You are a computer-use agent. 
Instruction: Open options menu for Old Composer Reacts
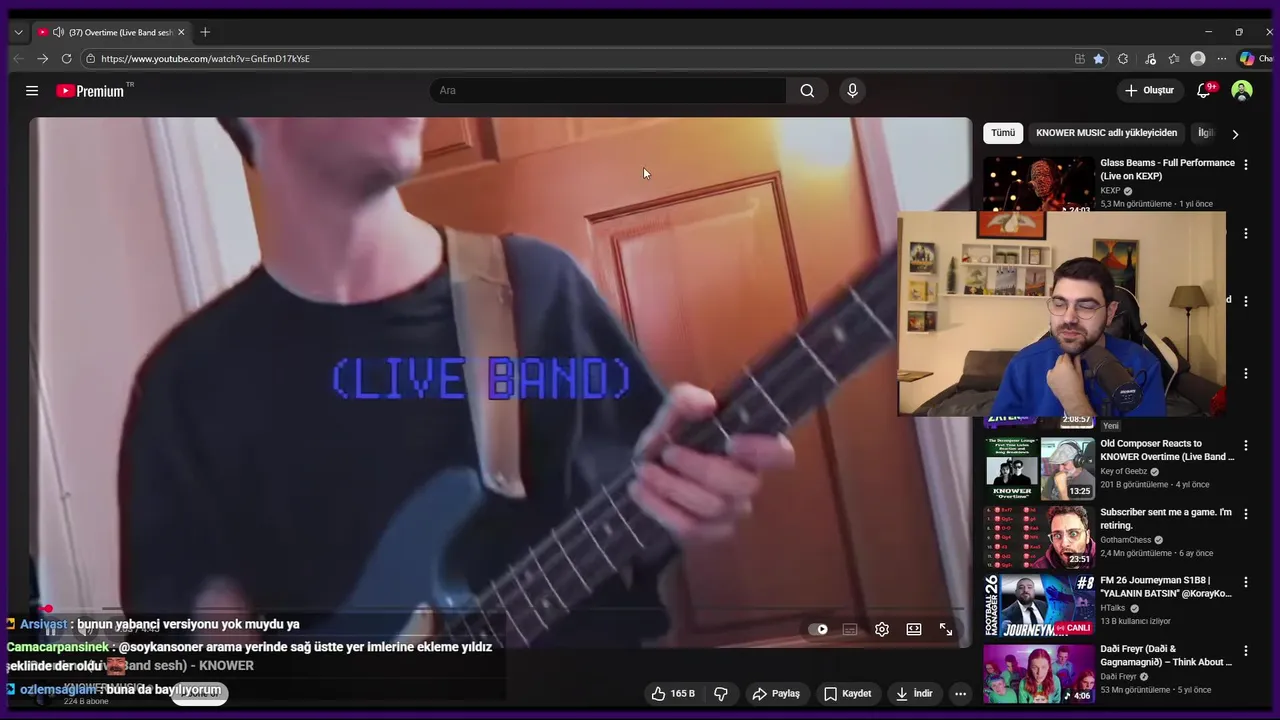coord(1246,445)
